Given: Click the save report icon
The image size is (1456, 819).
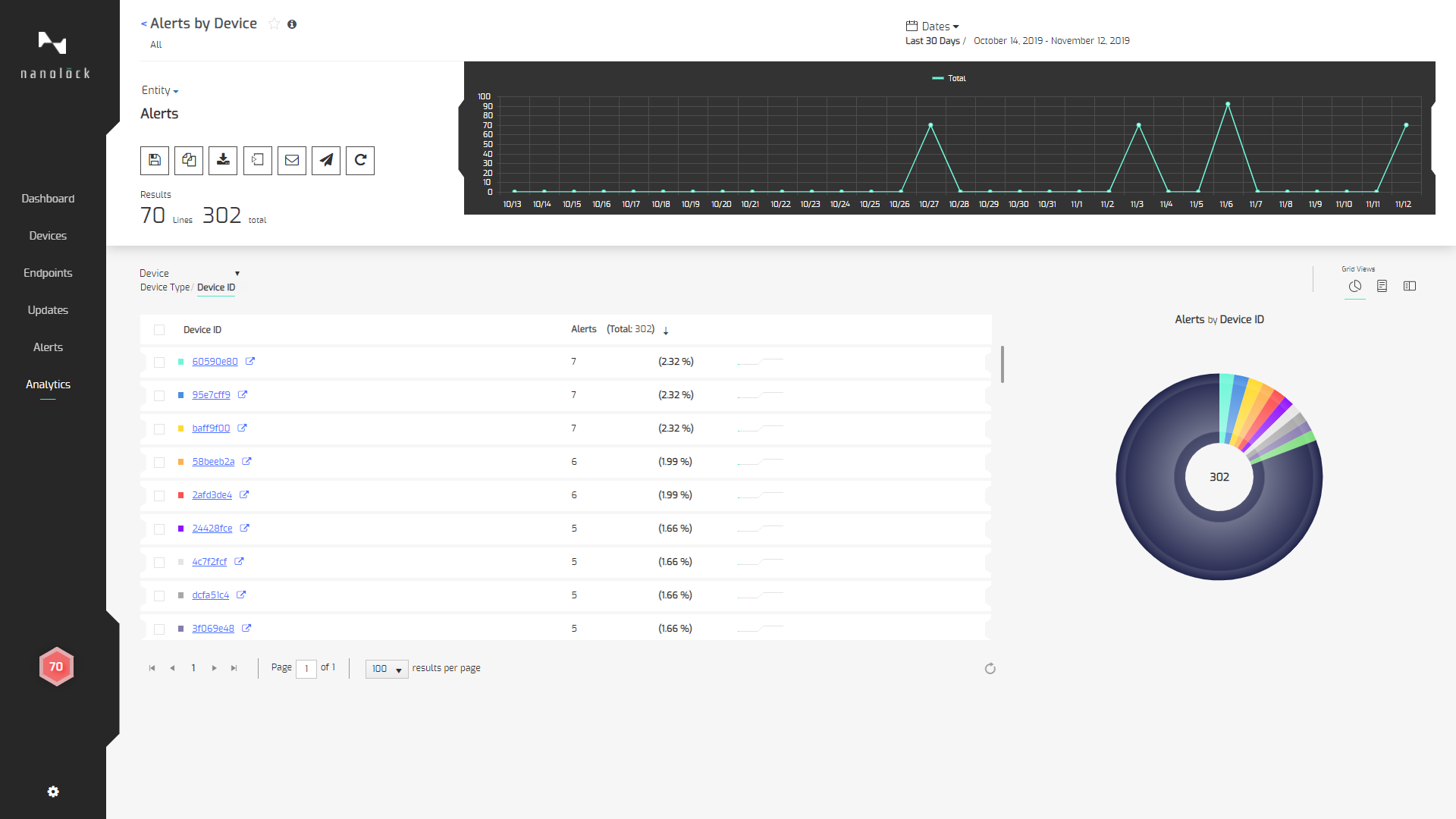Looking at the screenshot, I should coord(155,160).
